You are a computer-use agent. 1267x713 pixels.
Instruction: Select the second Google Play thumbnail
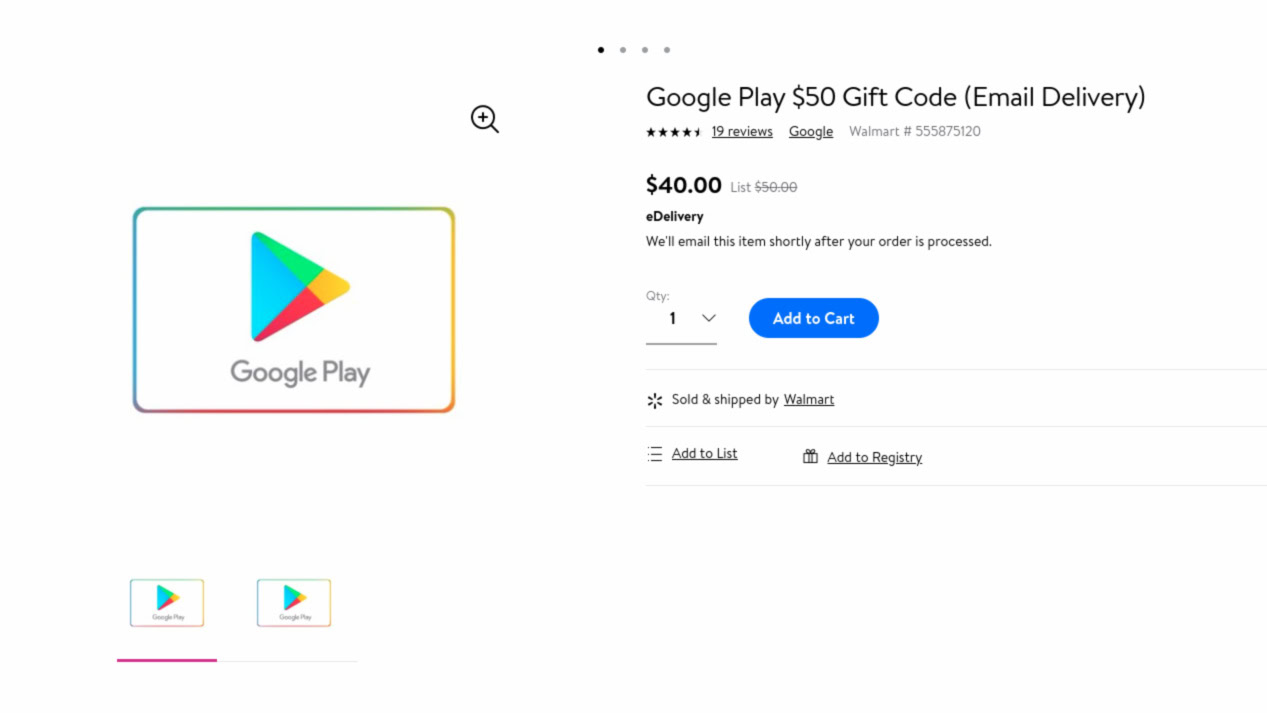(x=294, y=603)
